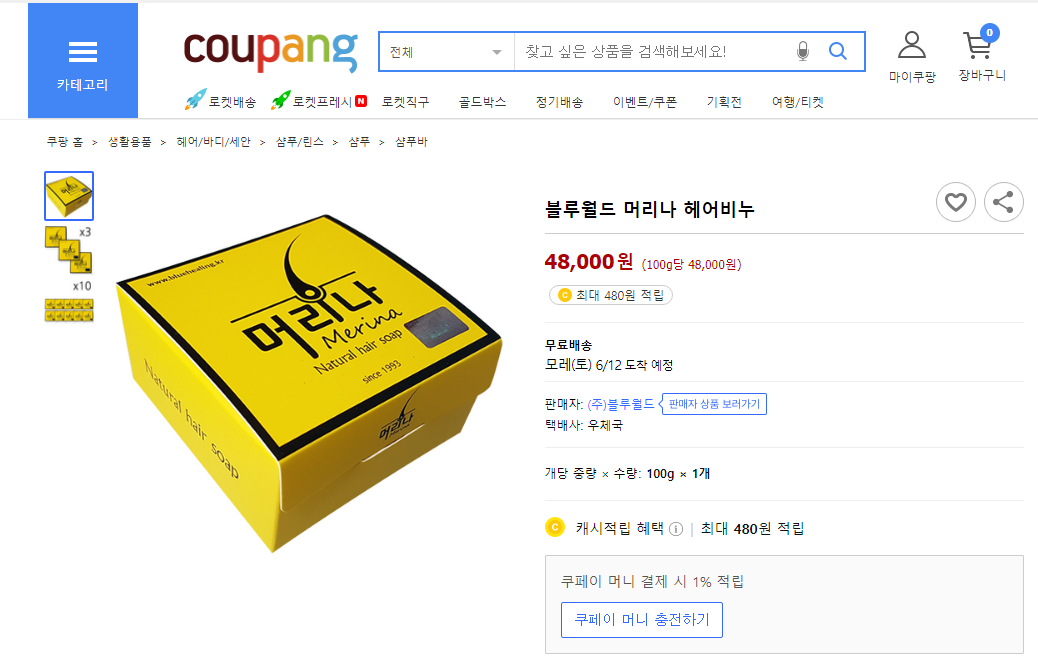Viewport: 1038px width, 661px height.
Task: Open the 장바구니 shopping cart icon
Action: [982, 54]
